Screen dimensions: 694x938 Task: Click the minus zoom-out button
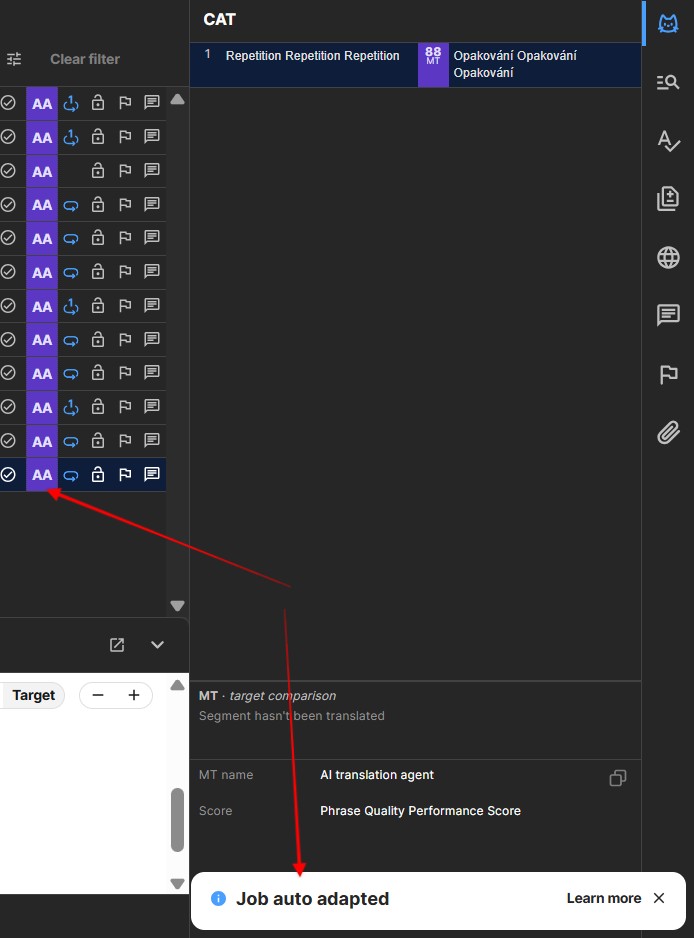click(98, 695)
